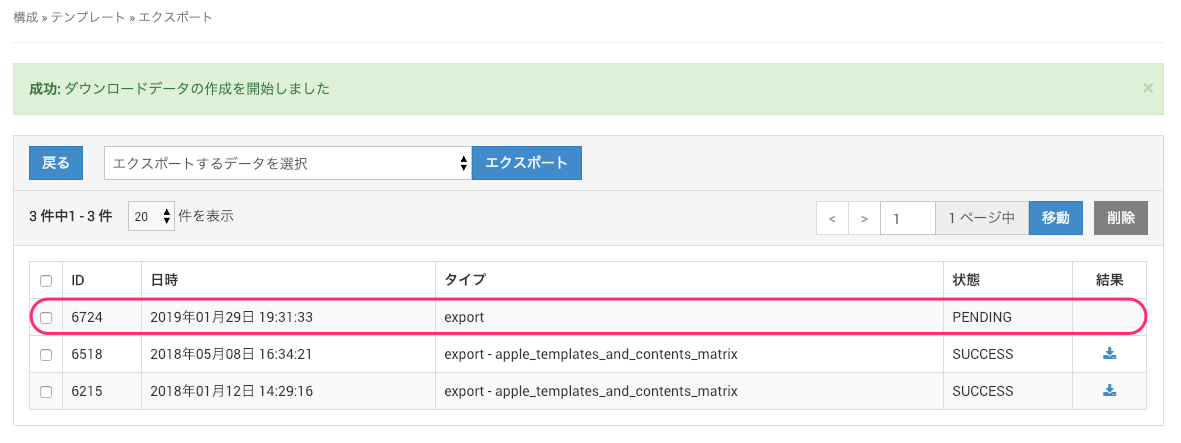The height and width of the screenshot is (443, 1181).
Task: Toggle the select-all checkbox in table header
Action: click(46, 281)
